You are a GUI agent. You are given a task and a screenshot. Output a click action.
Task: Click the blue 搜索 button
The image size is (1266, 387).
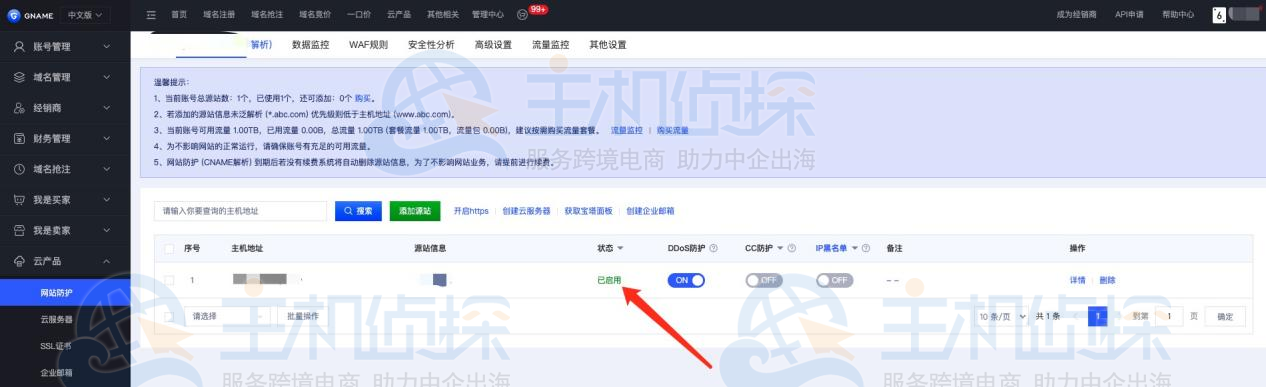click(358, 211)
